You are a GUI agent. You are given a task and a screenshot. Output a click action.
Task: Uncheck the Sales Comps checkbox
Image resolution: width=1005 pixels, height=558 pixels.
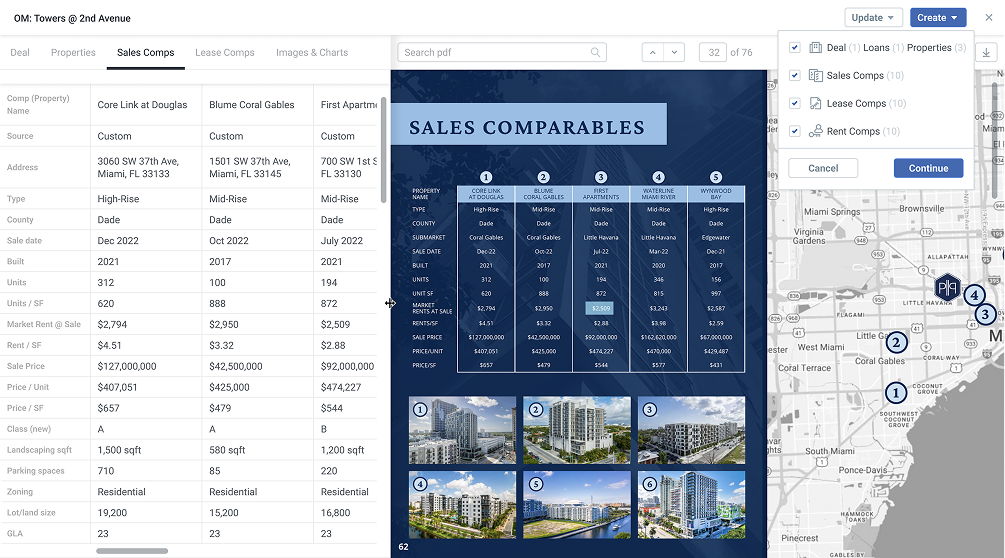(795, 76)
